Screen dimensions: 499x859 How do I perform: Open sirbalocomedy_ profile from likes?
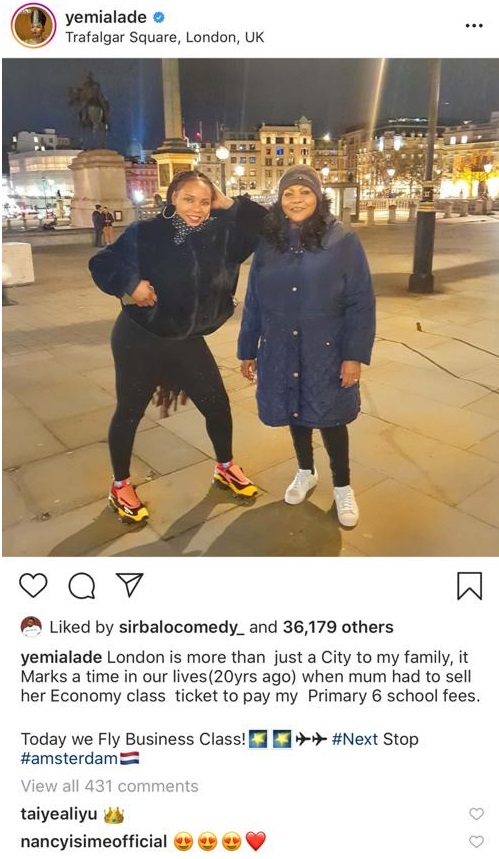pos(182,627)
